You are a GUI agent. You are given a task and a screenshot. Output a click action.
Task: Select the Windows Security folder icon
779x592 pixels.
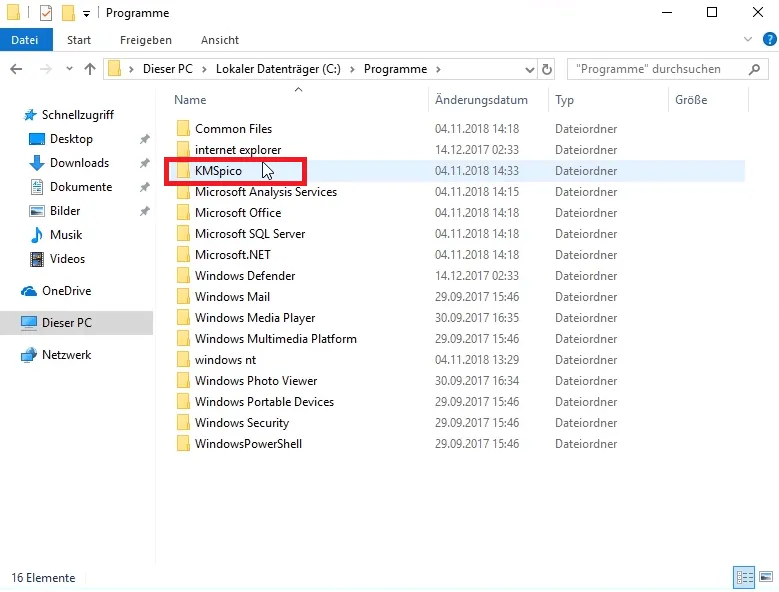[183, 423]
